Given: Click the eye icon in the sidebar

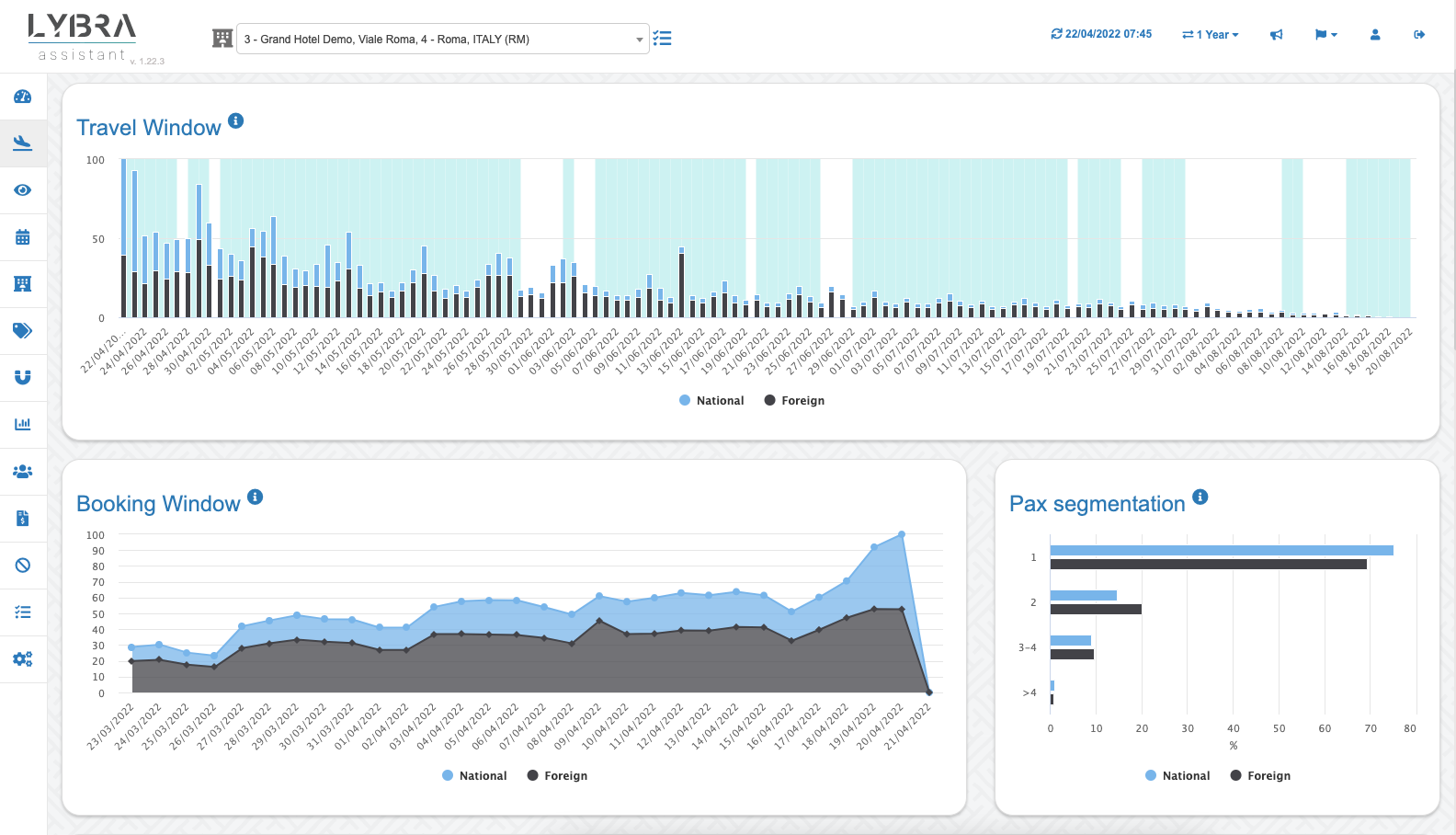Looking at the screenshot, I should tap(23, 190).
